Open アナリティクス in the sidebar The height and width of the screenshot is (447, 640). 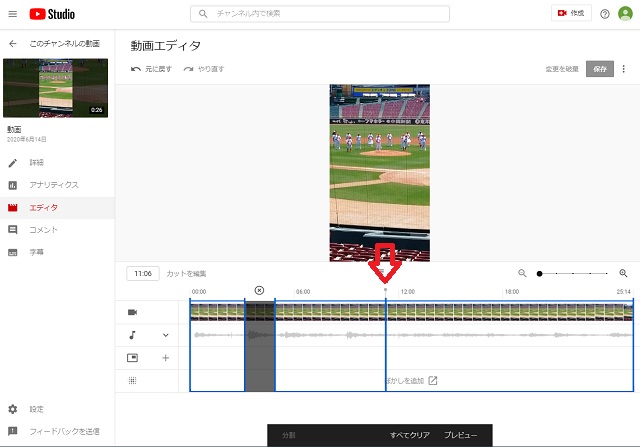54,185
